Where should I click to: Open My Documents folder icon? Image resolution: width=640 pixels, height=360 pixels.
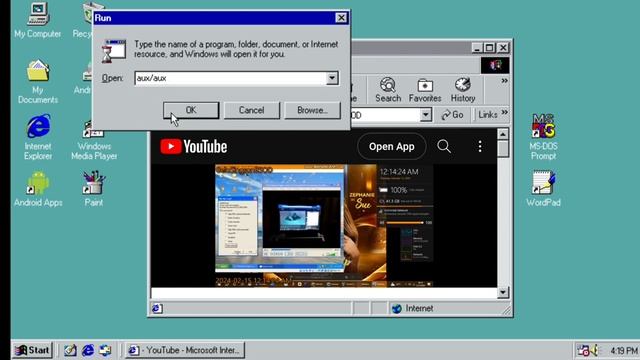tap(38, 81)
